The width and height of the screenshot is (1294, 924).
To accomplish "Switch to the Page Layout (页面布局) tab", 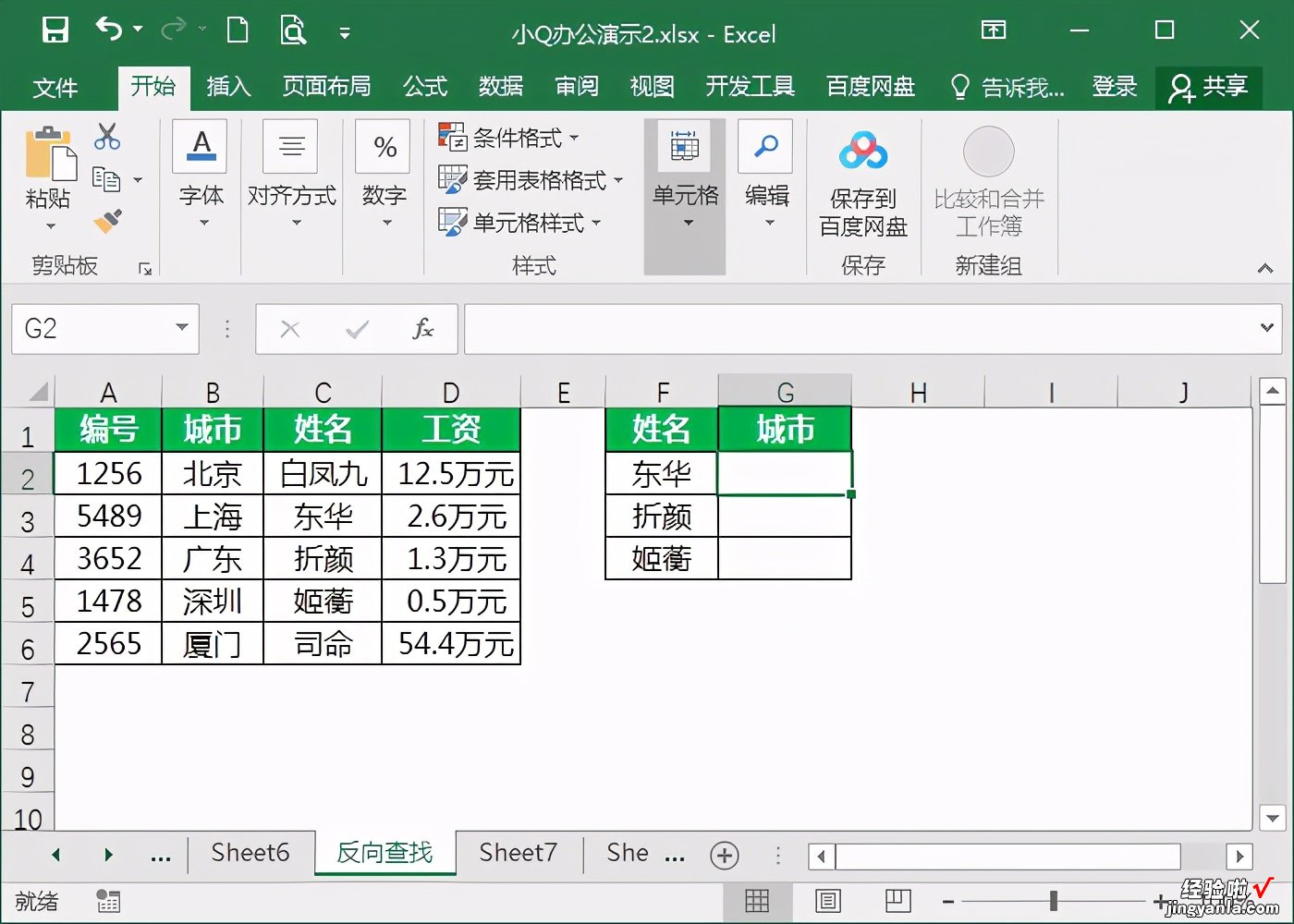I will [326, 87].
